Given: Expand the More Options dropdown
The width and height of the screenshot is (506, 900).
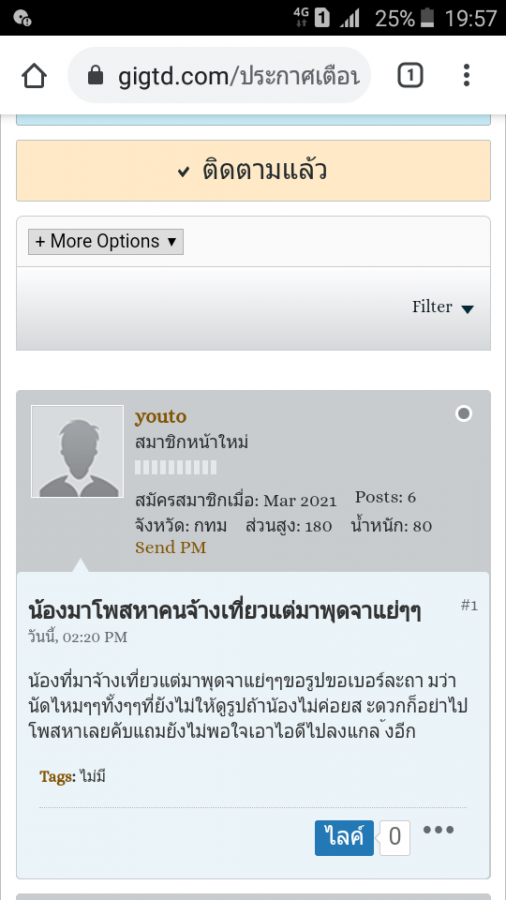Looking at the screenshot, I should 106,242.
